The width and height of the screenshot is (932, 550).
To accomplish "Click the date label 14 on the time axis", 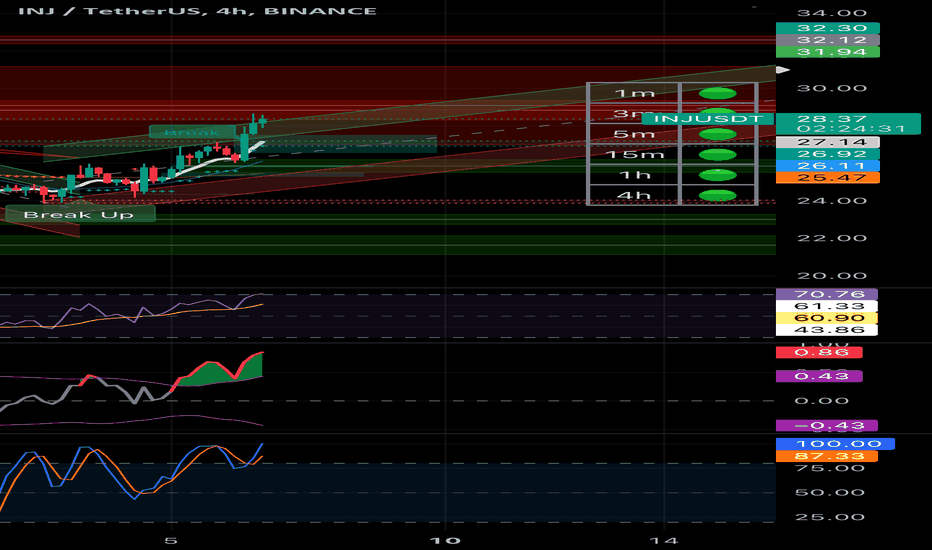I will tap(663, 540).
